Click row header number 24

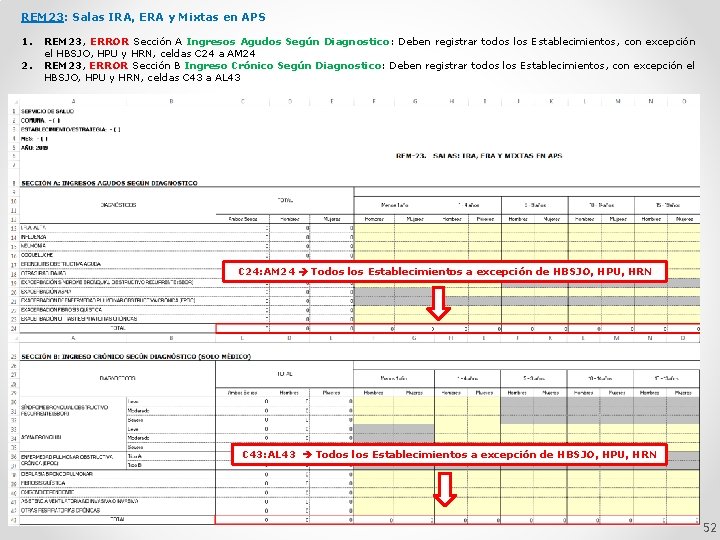coord(14,328)
